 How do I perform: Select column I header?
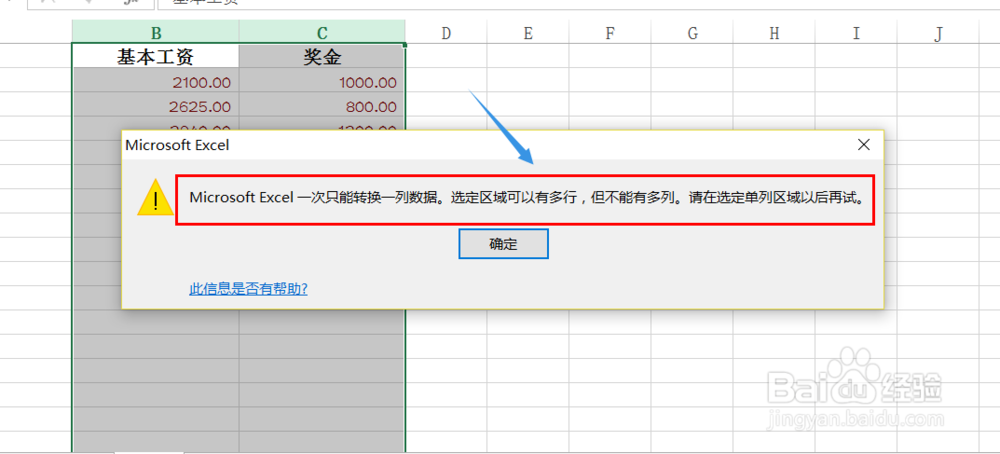coord(856,33)
